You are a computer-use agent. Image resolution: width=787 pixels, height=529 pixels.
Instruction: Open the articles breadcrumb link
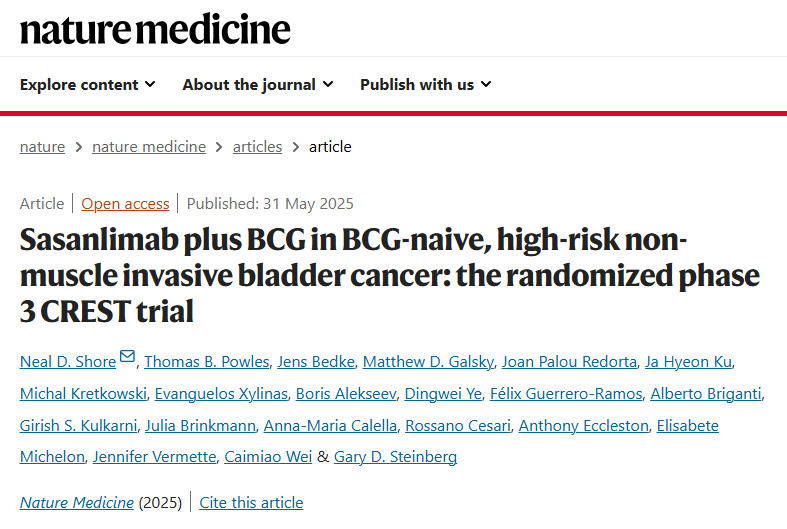coord(257,146)
